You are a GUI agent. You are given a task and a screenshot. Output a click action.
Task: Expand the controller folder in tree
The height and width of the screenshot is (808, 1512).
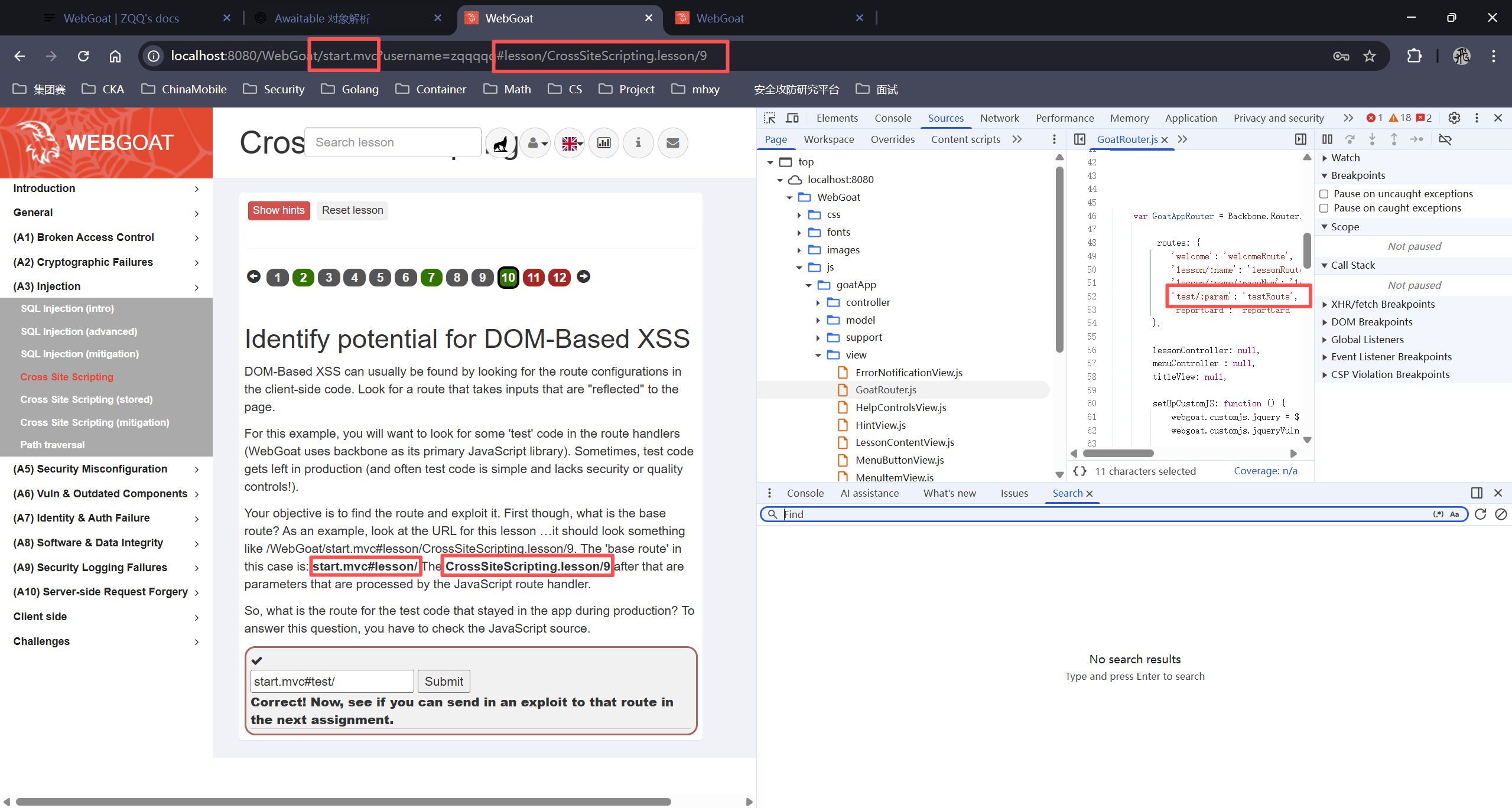click(x=818, y=302)
